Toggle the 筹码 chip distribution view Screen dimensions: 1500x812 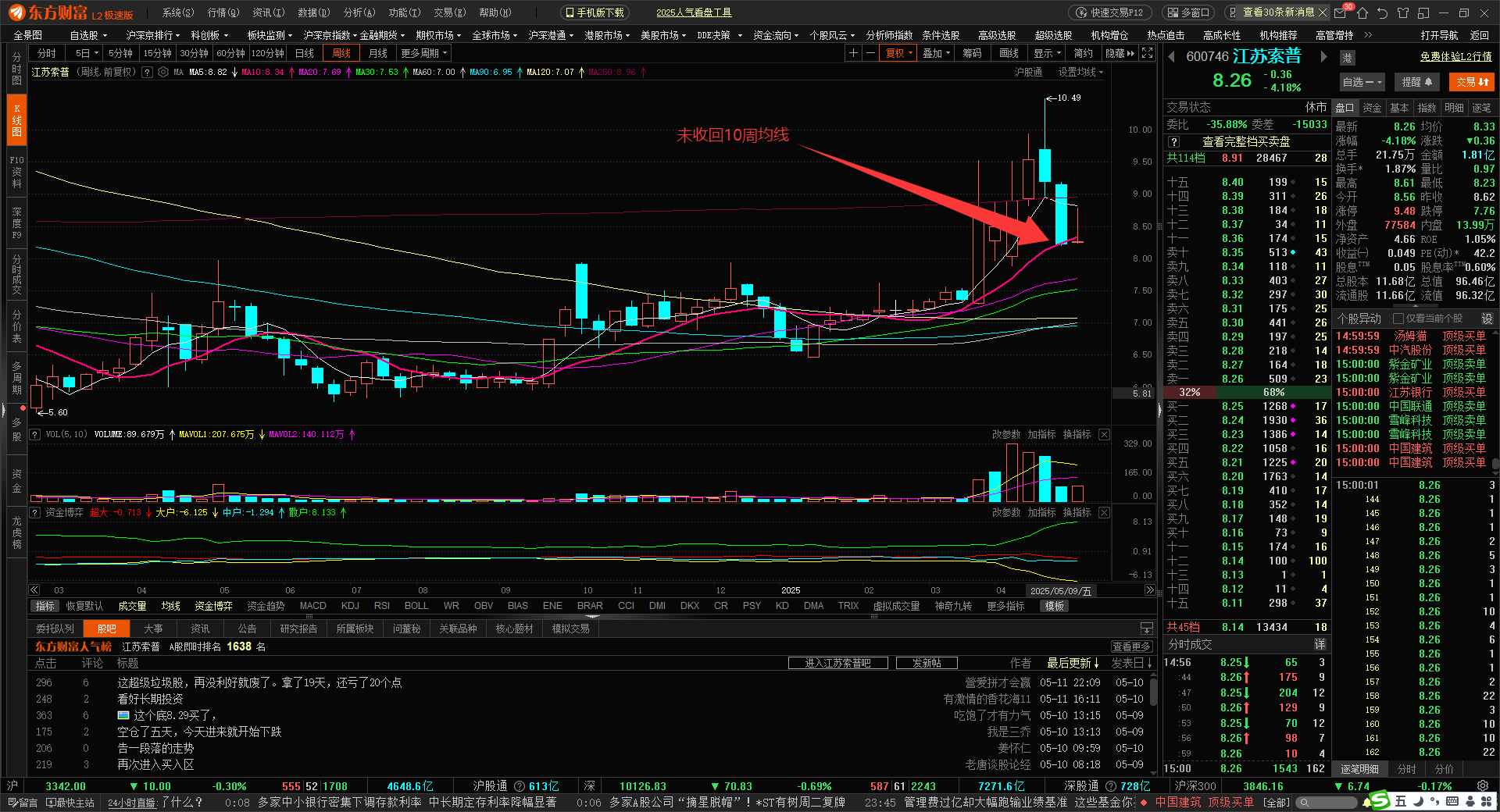[x=972, y=53]
